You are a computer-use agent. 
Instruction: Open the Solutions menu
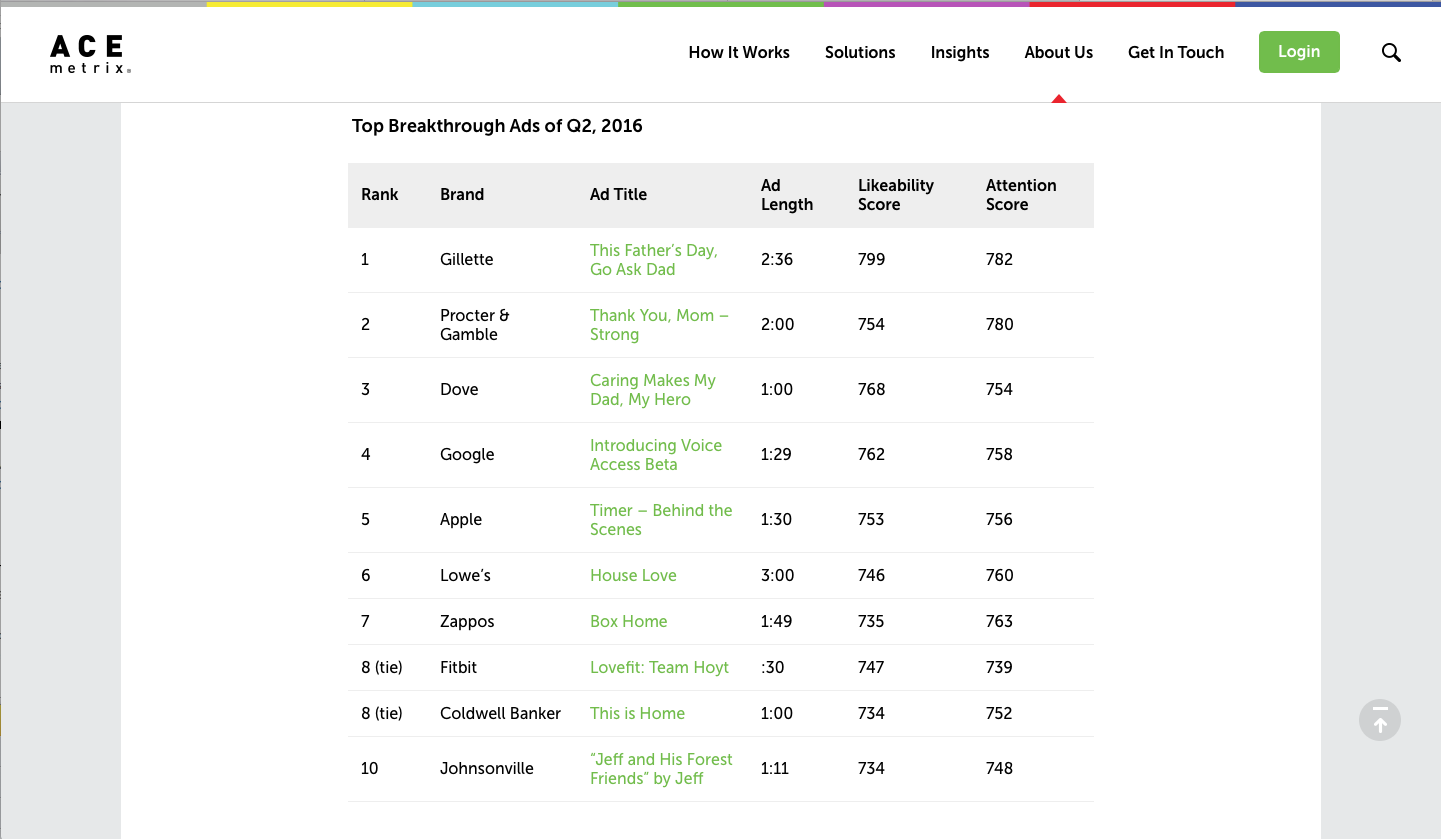click(x=860, y=53)
